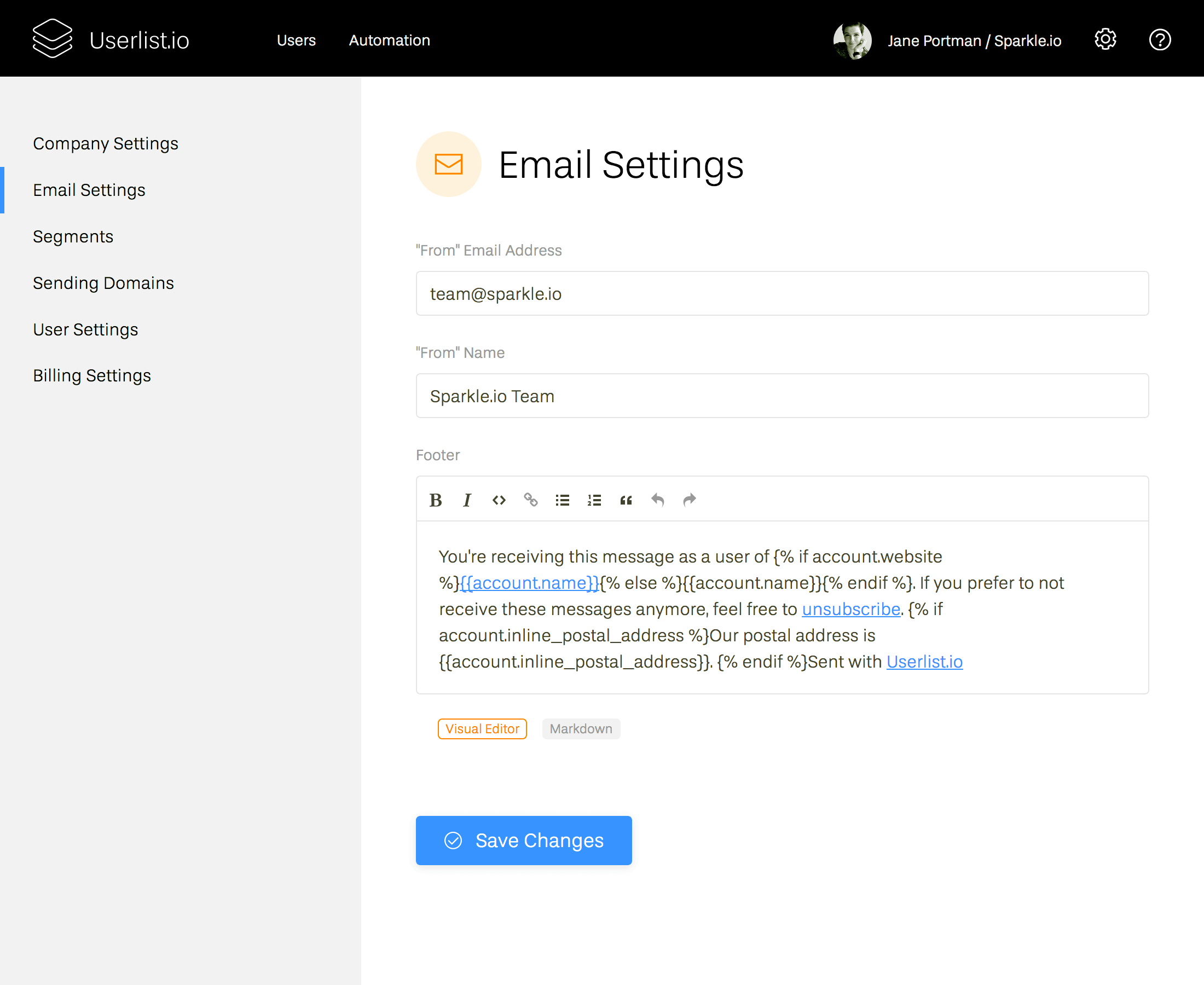
Task: Click the unsubscribe link in footer
Action: pos(850,609)
